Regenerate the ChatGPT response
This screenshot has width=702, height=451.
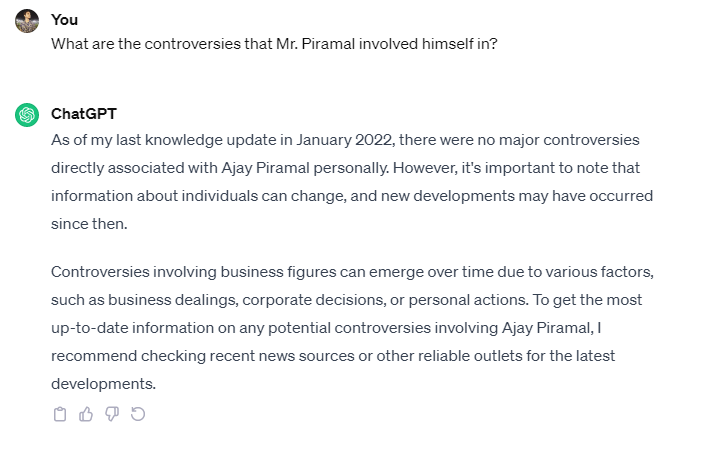(x=138, y=414)
